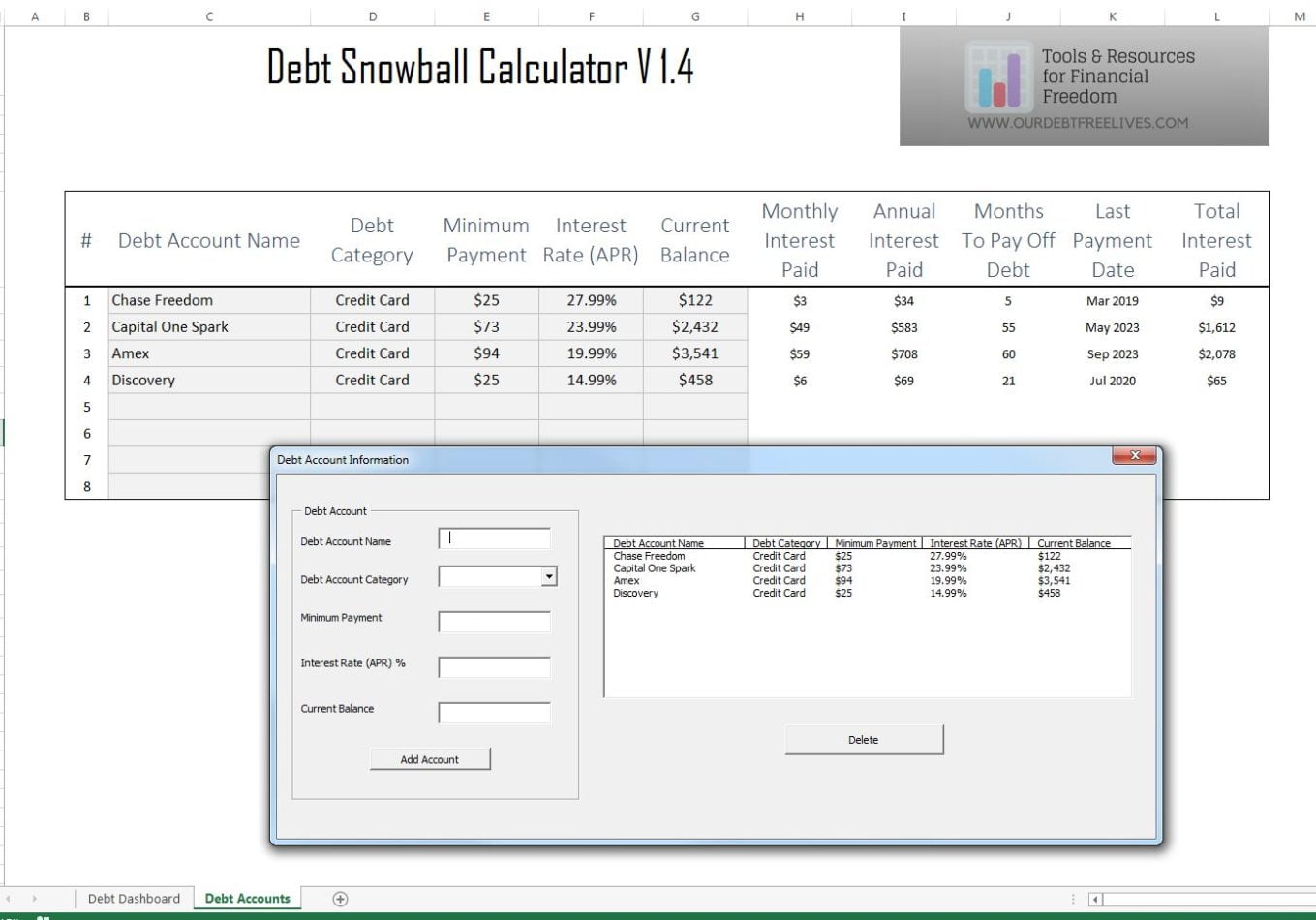Select column D header
This screenshot has width=1316, height=920.
[x=373, y=16]
